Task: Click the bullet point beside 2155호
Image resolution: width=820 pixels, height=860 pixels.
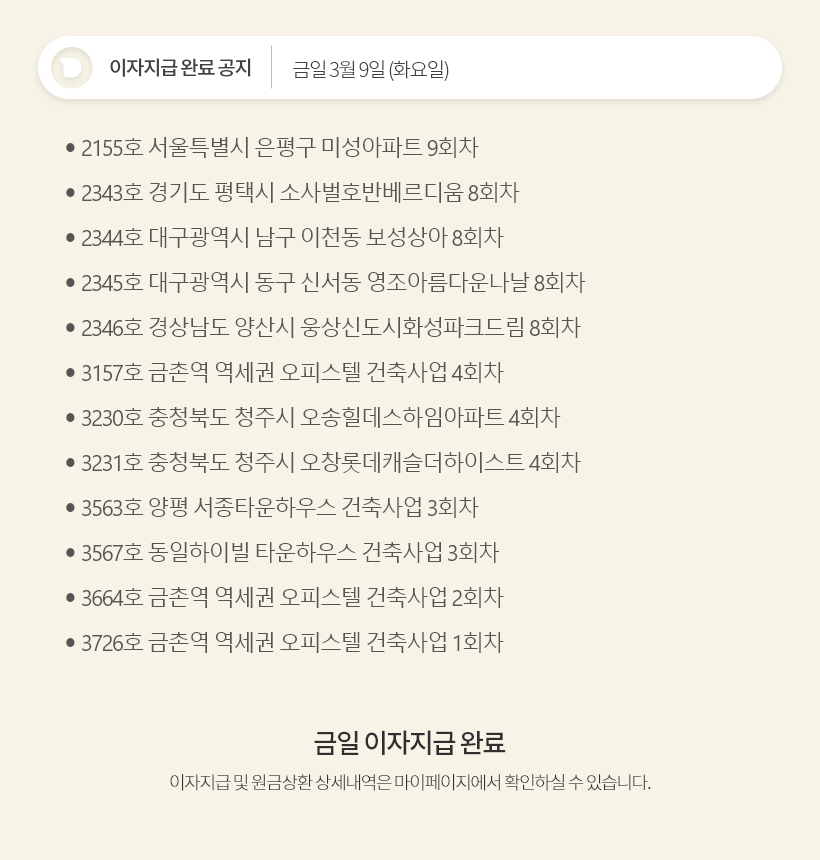Action: (x=70, y=148)
